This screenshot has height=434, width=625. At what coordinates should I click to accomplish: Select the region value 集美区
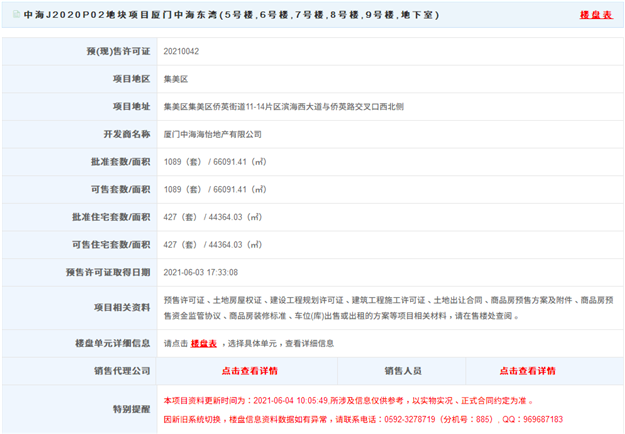pyautogui.click(x=176, y=79)
